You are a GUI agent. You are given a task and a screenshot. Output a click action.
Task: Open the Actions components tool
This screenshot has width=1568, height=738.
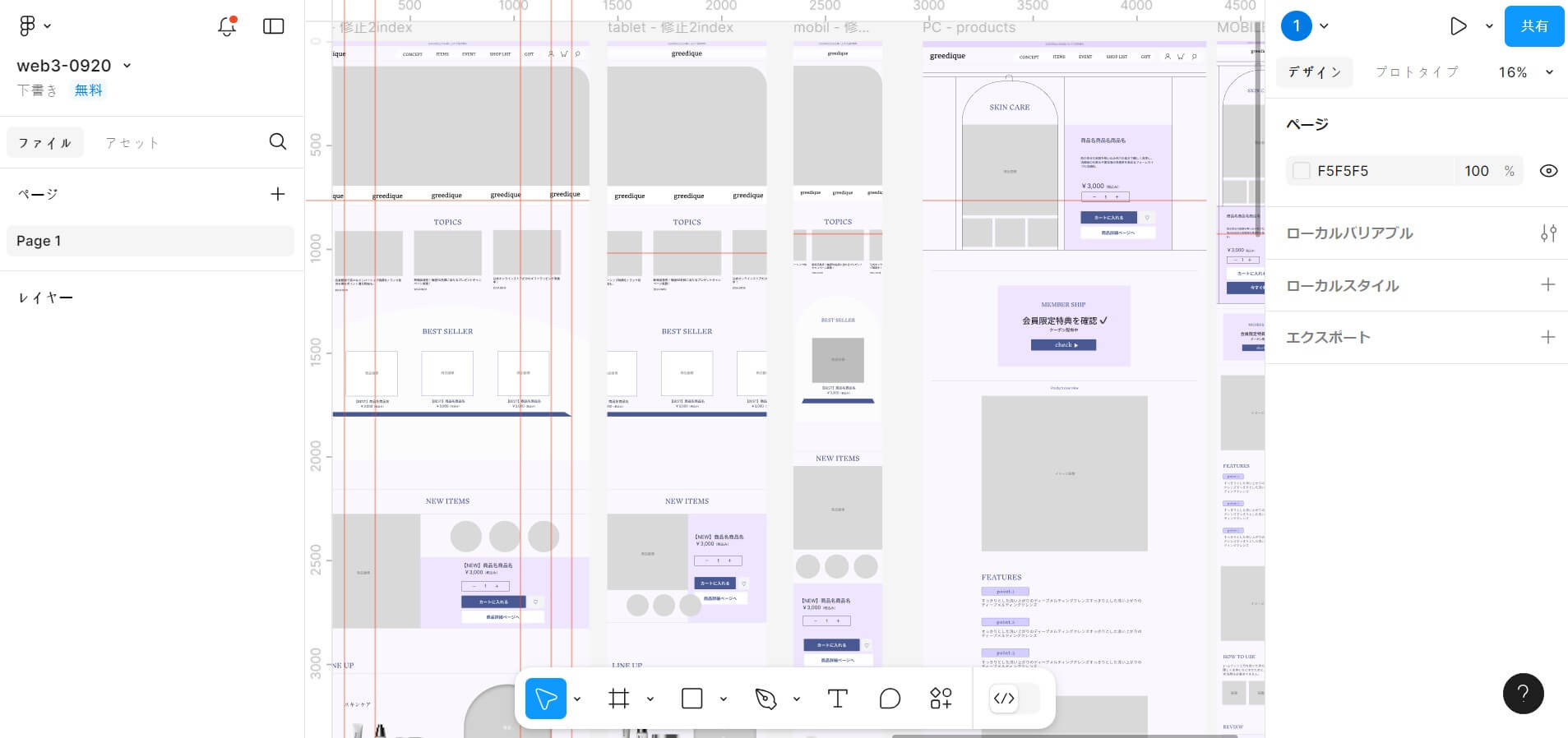click(941, 699)
